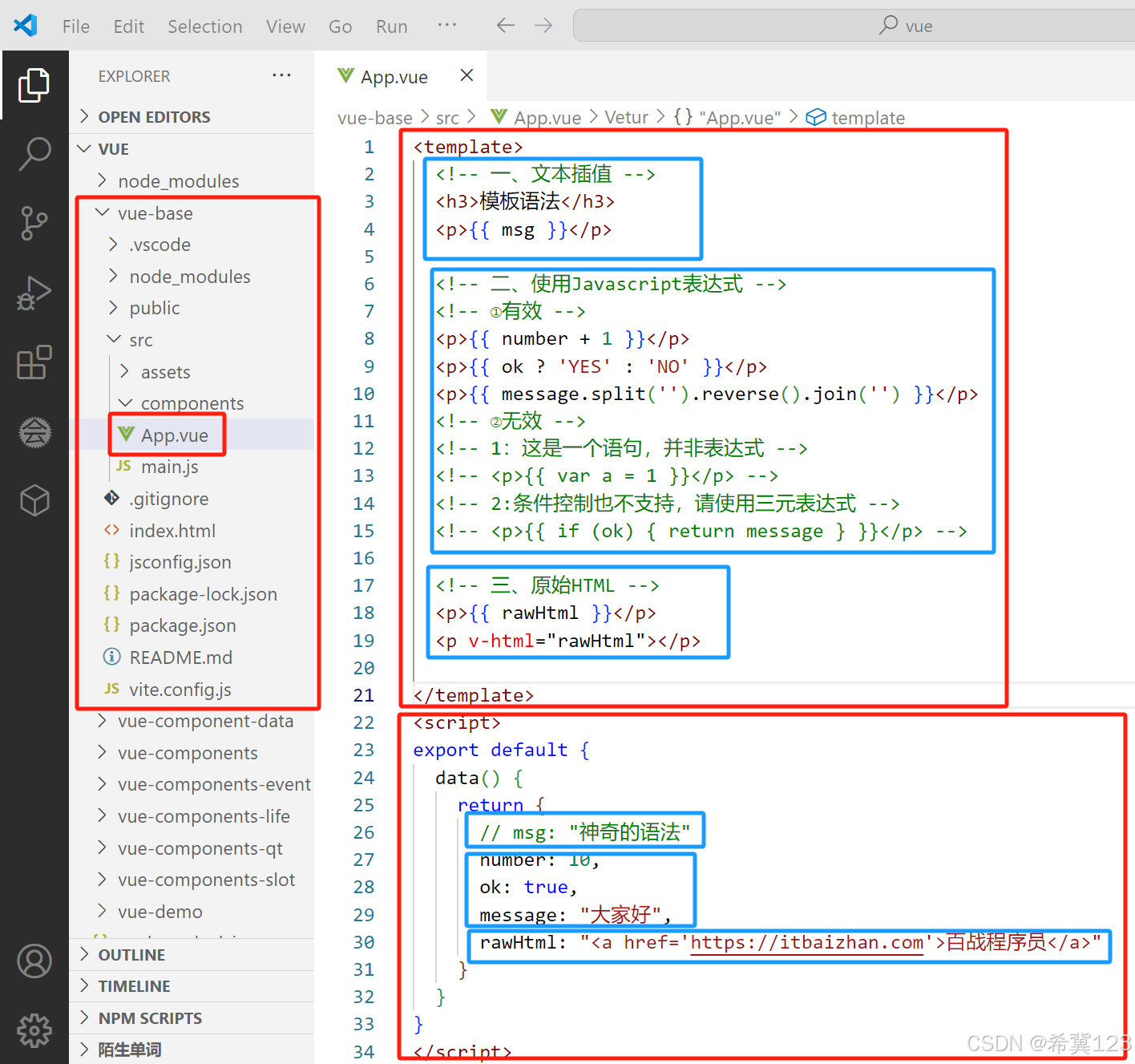Open vite.config.js file
1135x1064 pixels.
tap(192, 690)
